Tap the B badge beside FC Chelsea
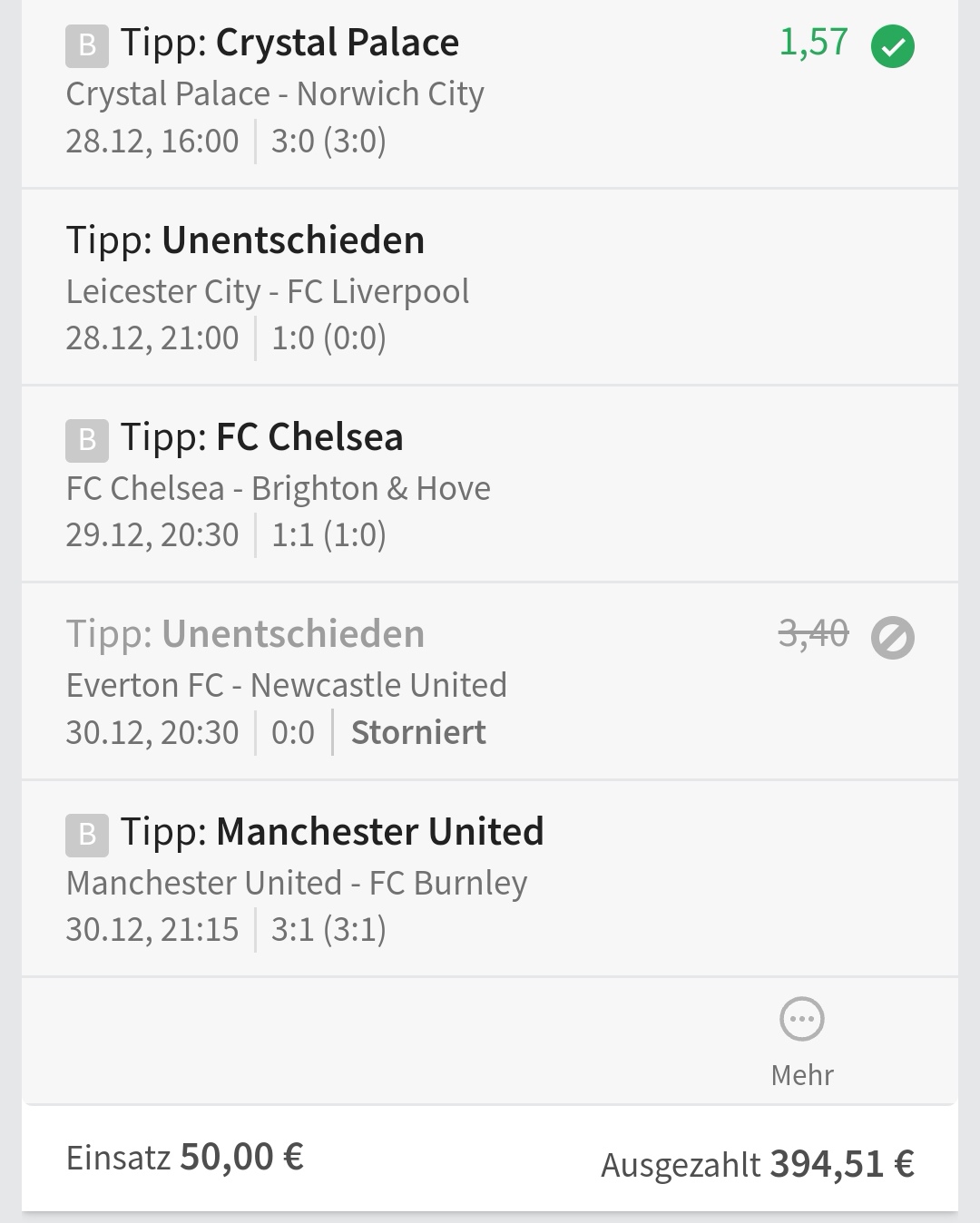 coord(87,440)
